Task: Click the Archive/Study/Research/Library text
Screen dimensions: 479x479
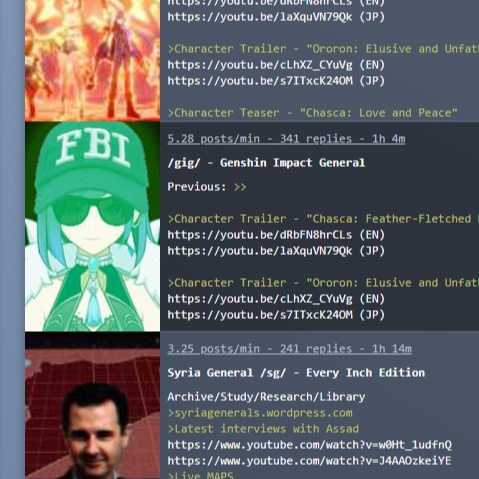Action: click(266, 397)
